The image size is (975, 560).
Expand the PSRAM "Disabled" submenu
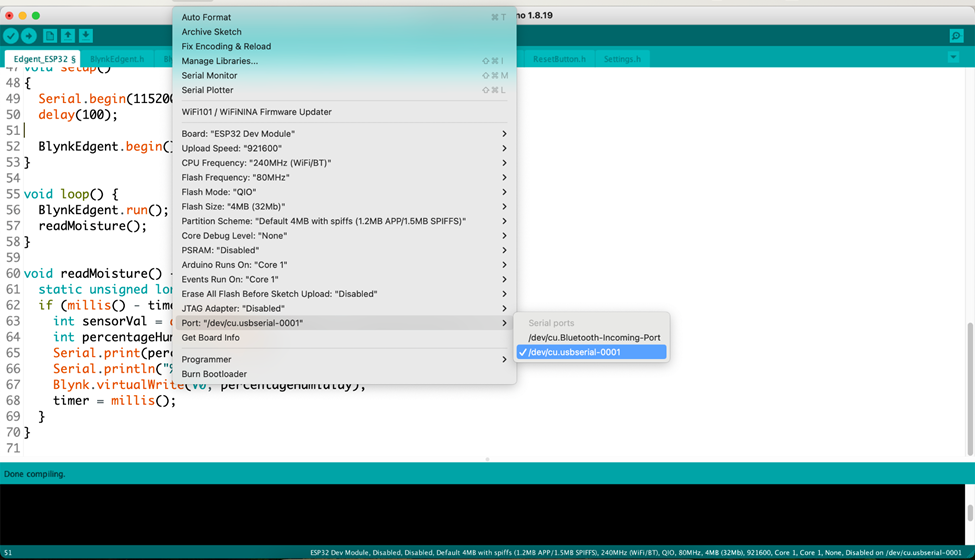(344, 250)
